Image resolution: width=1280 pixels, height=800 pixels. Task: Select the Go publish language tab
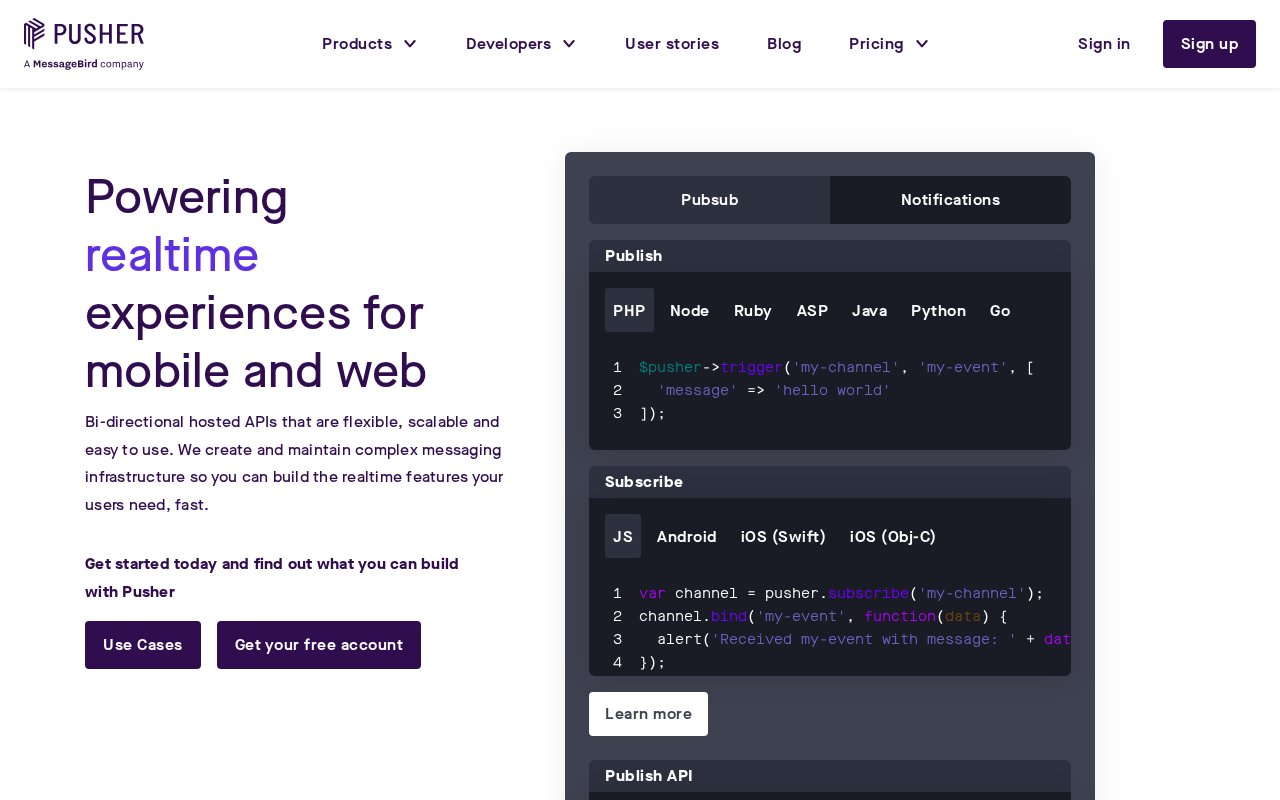(1000, 310)
